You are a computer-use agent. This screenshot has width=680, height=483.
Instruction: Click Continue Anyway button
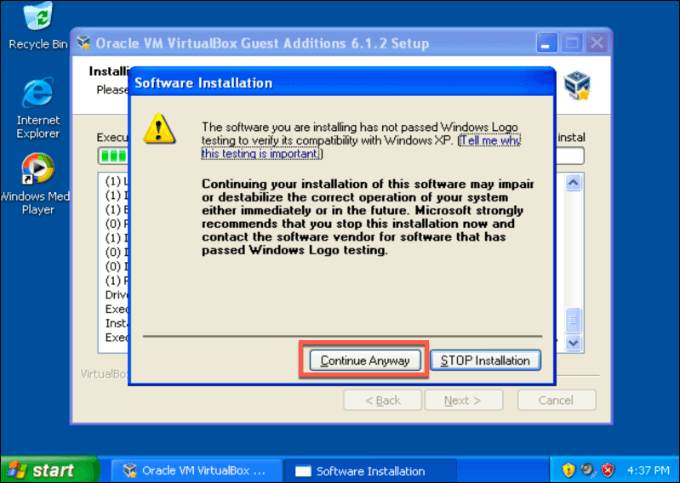point(365,360)
